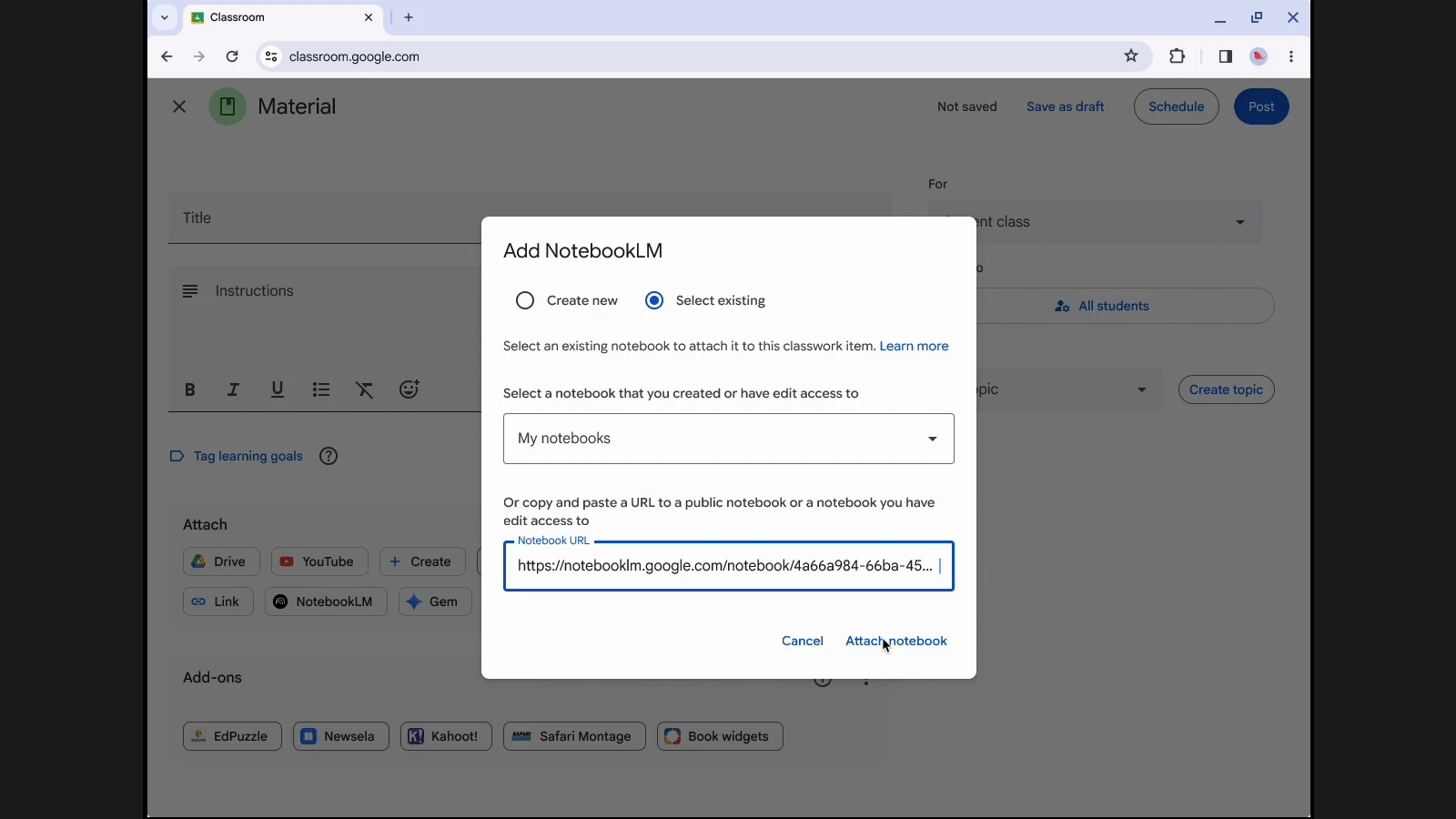Select the Create new radio option
Image resolution: width=1456 pixels, height=819 pixels.
(525, 300)
